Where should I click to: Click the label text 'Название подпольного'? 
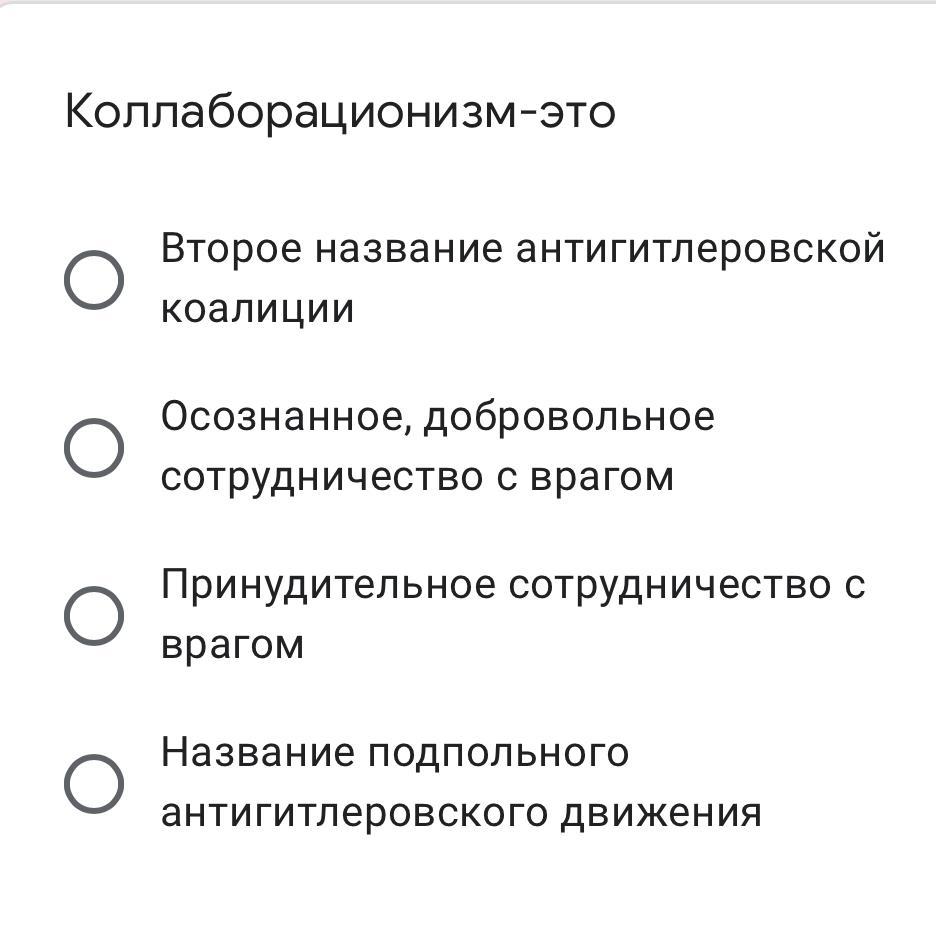(395, 753)
